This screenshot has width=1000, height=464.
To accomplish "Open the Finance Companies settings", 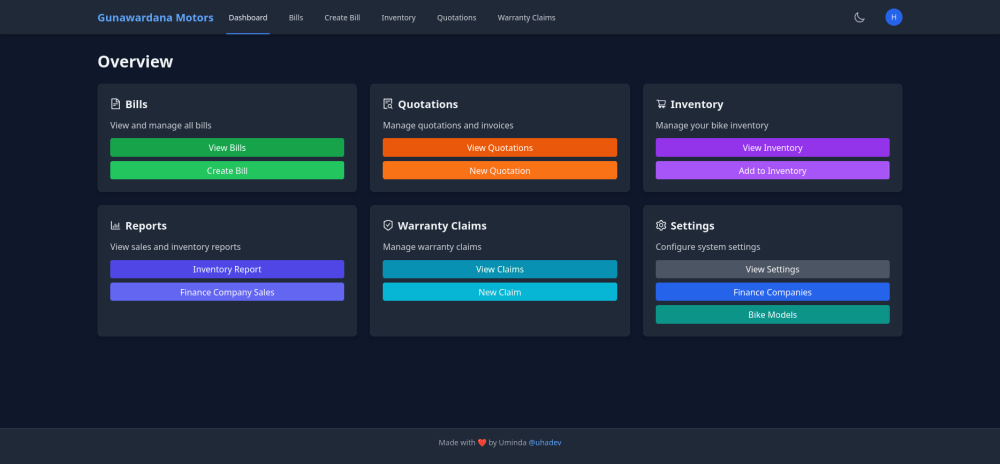I will 772,292.
